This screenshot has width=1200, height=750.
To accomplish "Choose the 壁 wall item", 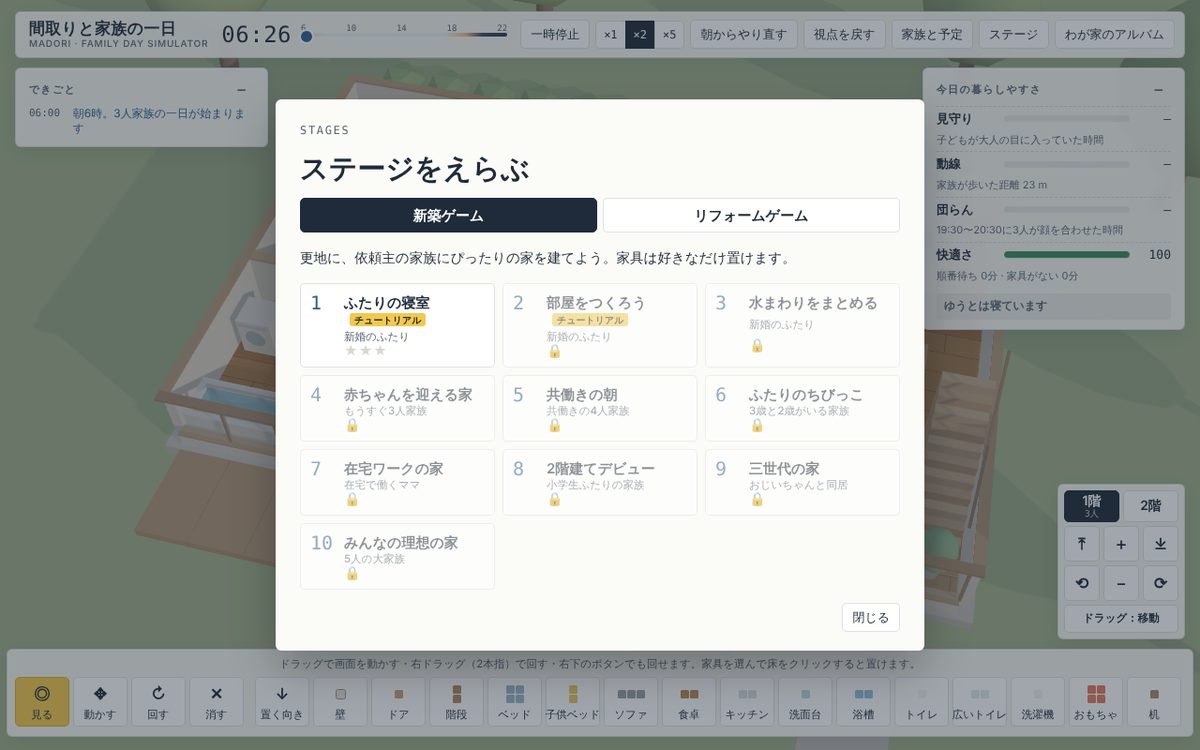I will [x=340, y=702].
